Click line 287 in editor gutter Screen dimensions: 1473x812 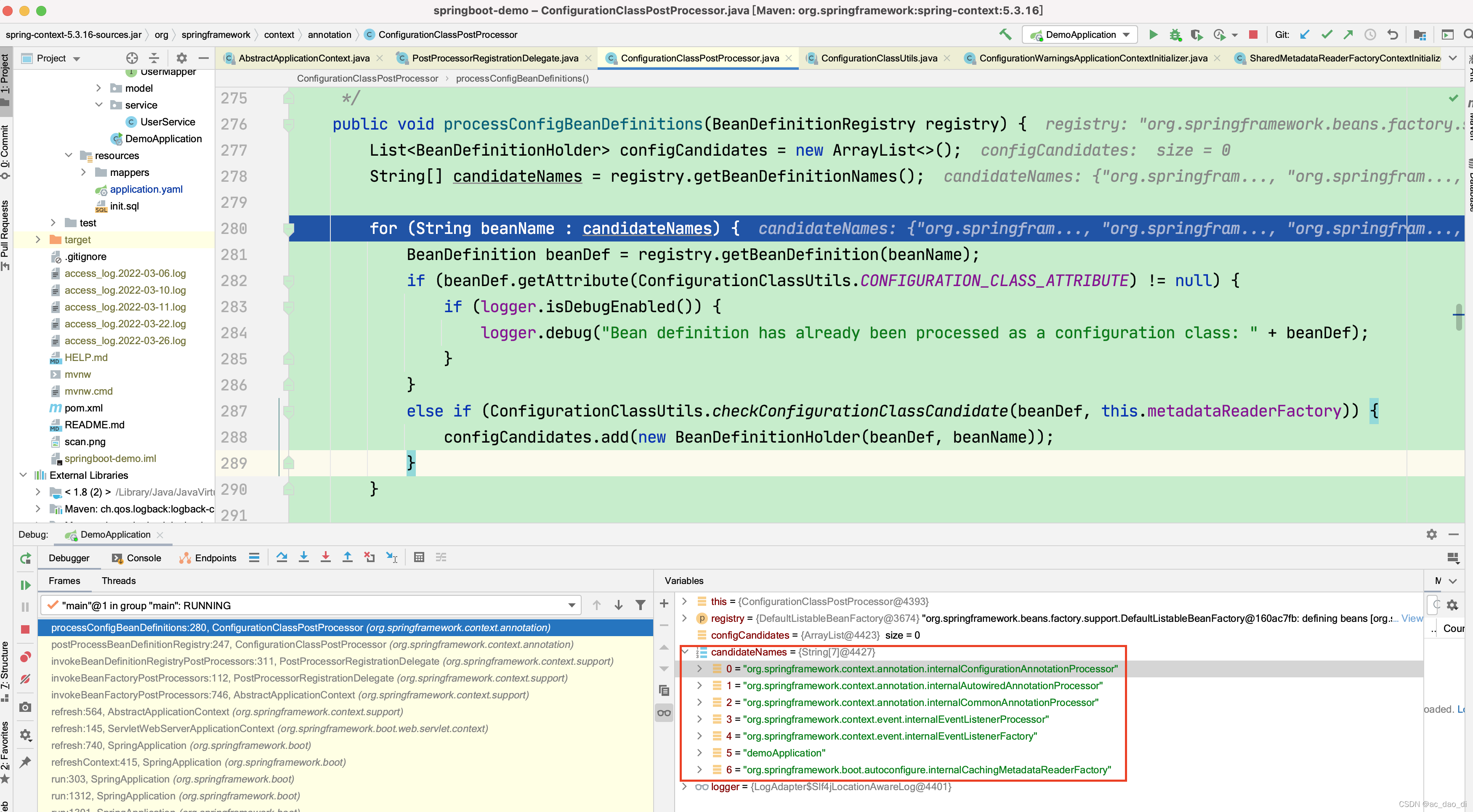pos(234,411)
